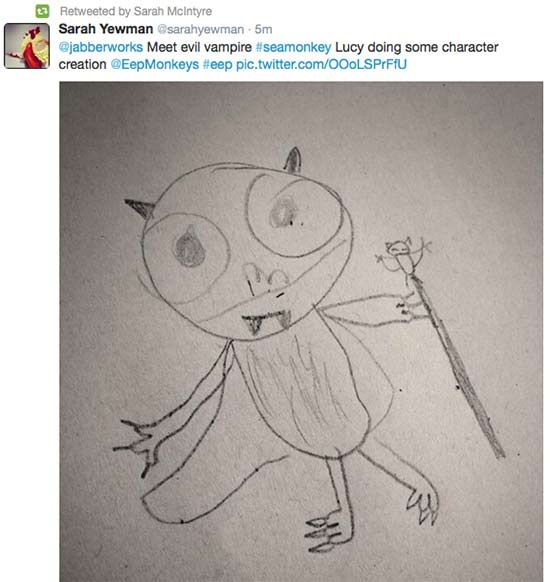
Task: Click the vampire's large left eye
Action: tap(186, 256)
